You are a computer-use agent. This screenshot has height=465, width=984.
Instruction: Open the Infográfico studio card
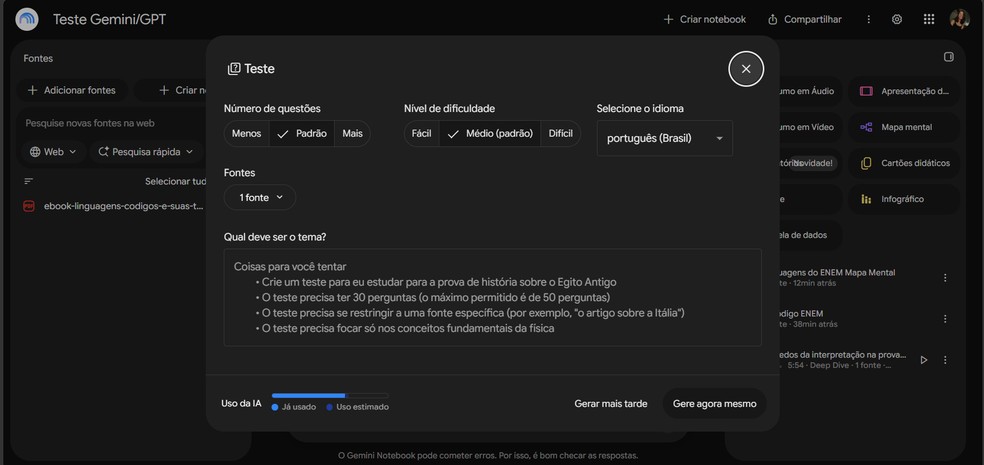(x=904, y=199)
